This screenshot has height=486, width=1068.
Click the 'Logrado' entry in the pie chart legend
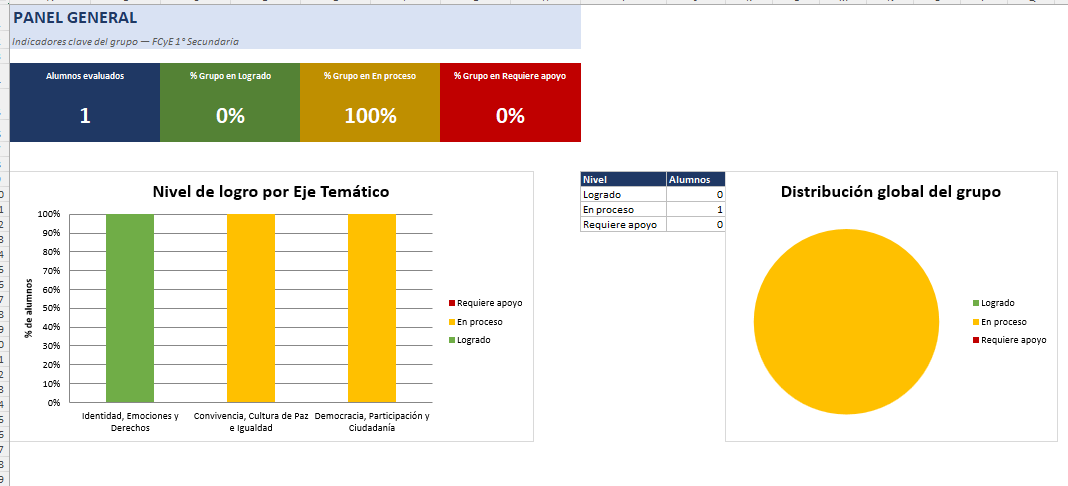(994, 303)
